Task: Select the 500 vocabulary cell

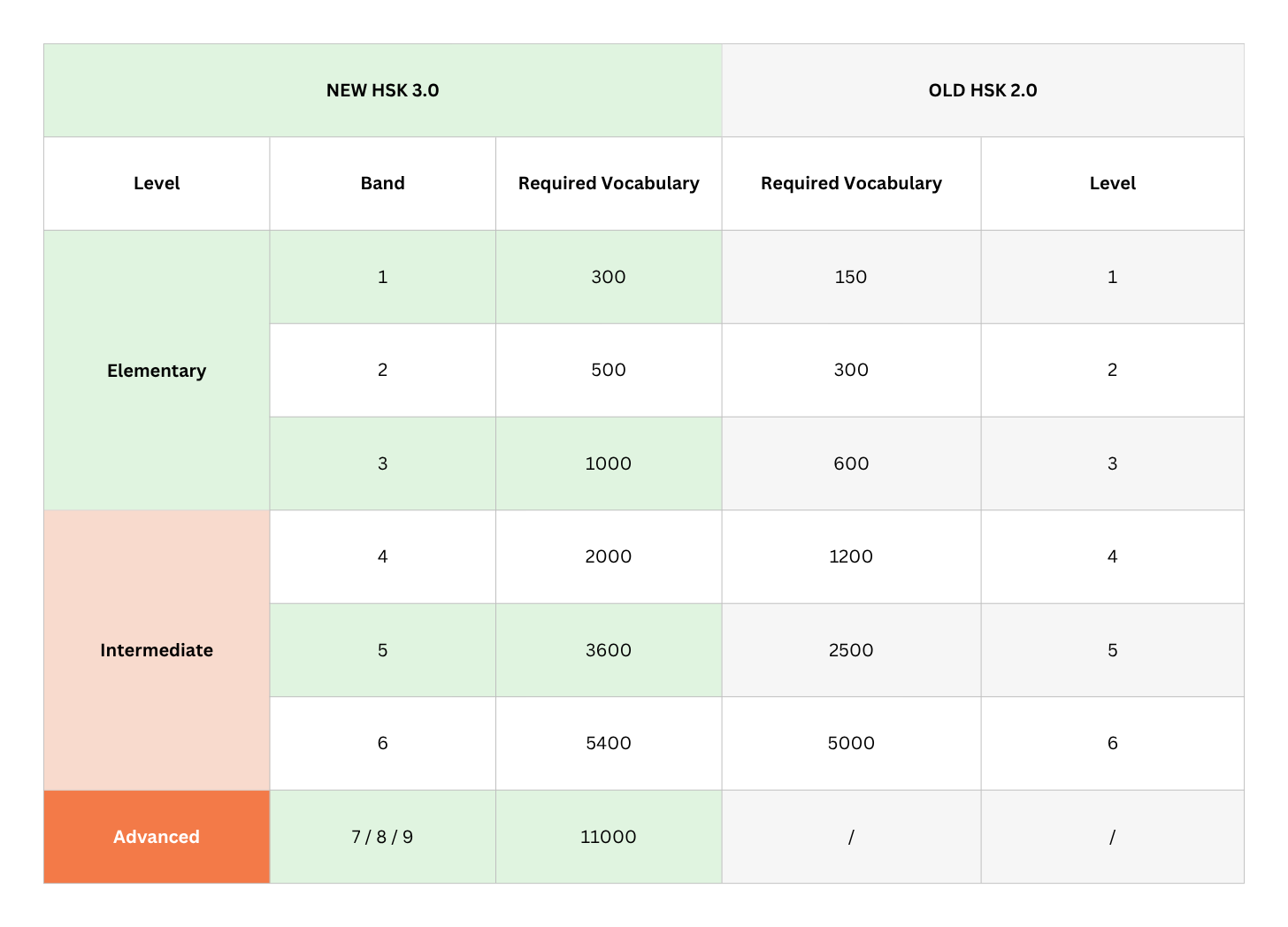Action: click(x=609, y=370)
